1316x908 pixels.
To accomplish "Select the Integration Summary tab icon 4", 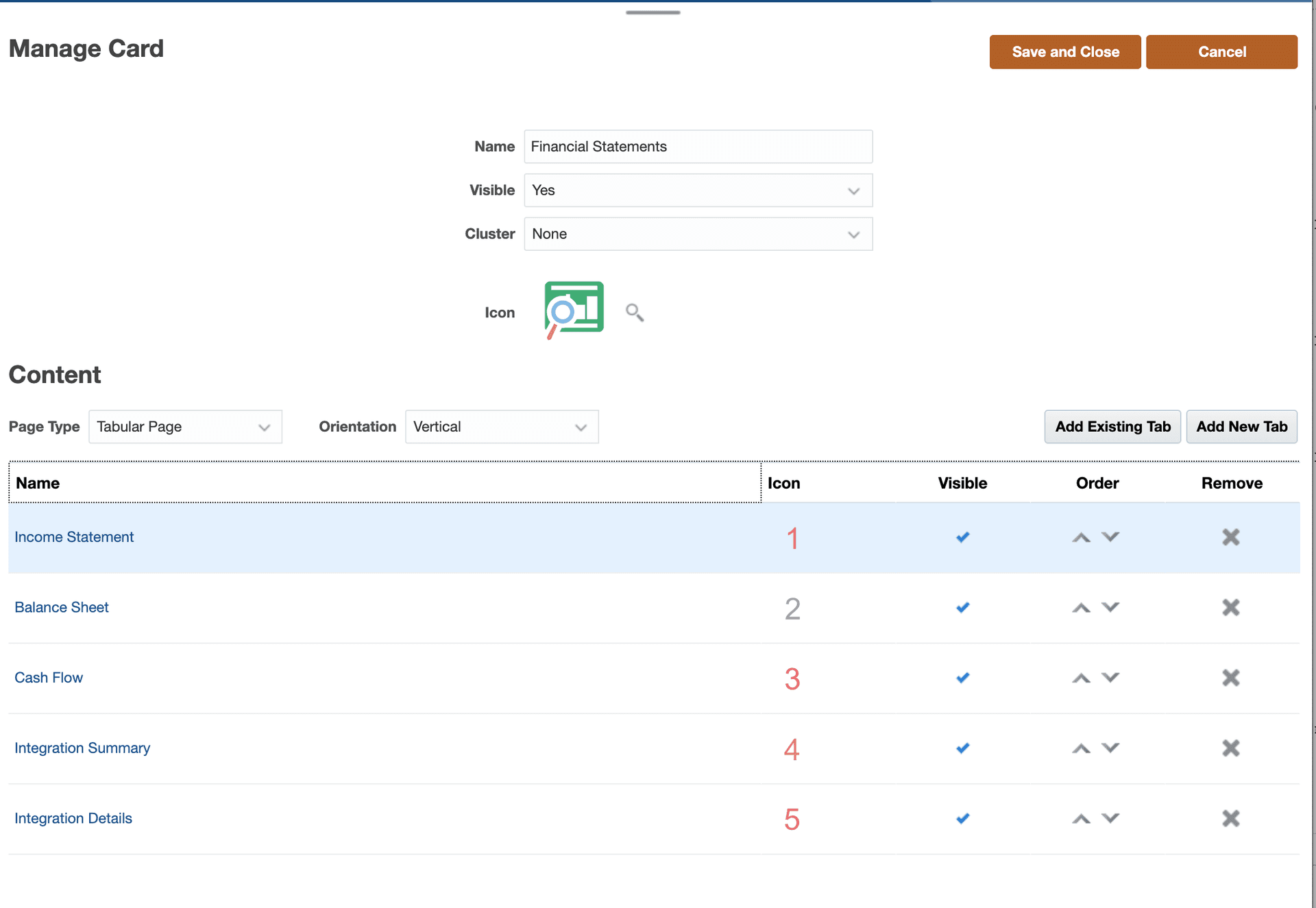I will [792, 749].
